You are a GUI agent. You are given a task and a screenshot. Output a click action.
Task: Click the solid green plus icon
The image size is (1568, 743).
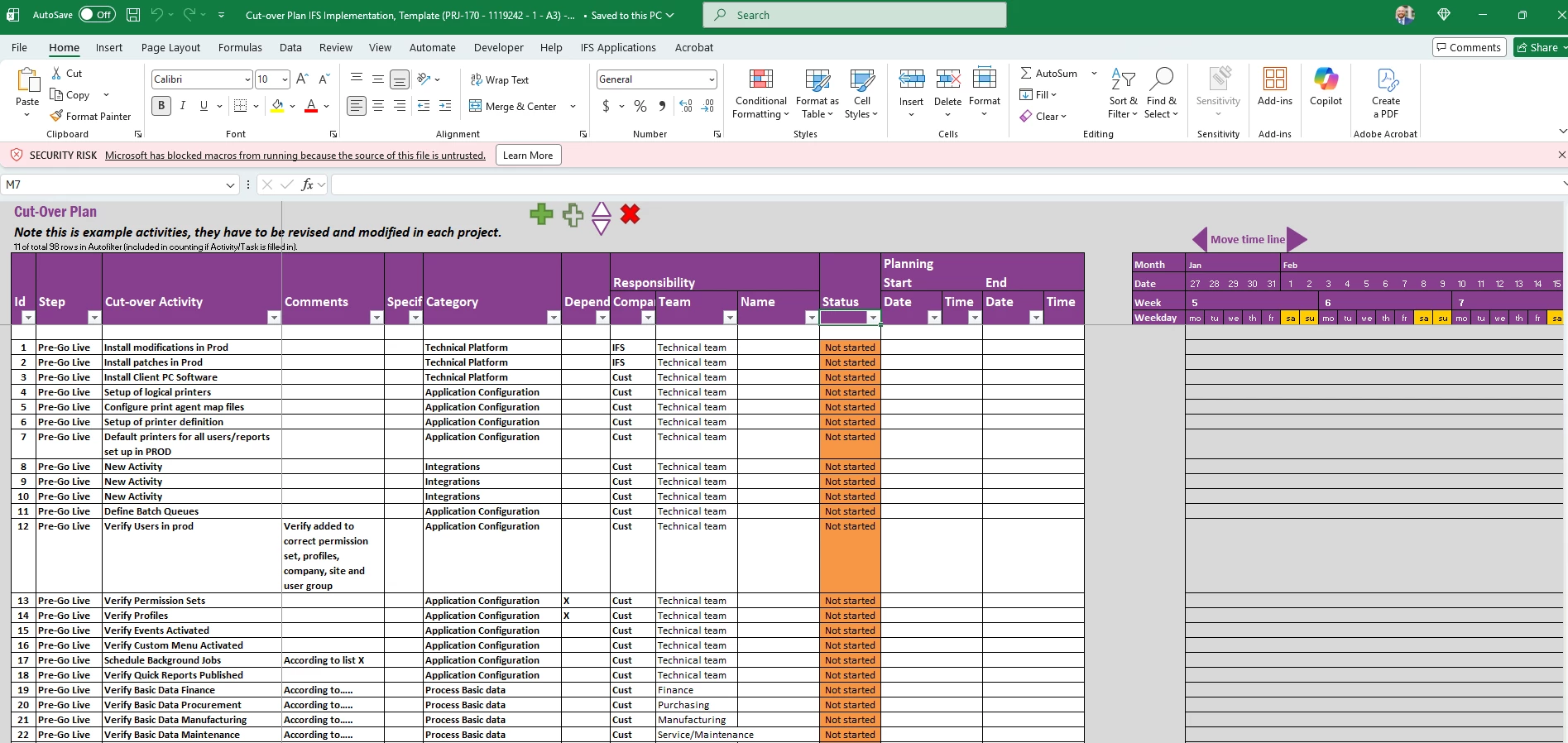(x=541, y=215)
